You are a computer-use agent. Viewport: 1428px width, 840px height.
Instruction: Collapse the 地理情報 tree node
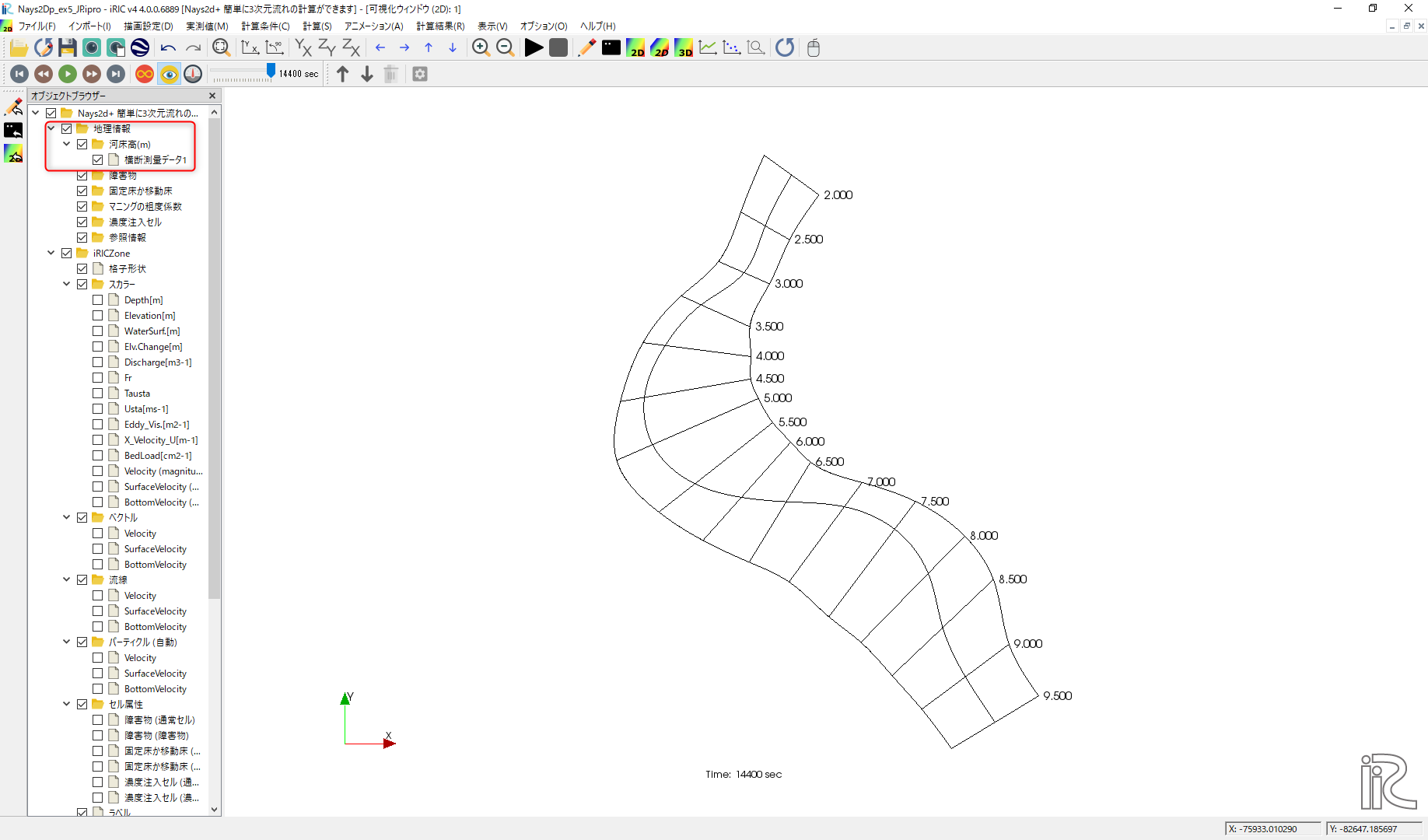click(x=51, y=128)
